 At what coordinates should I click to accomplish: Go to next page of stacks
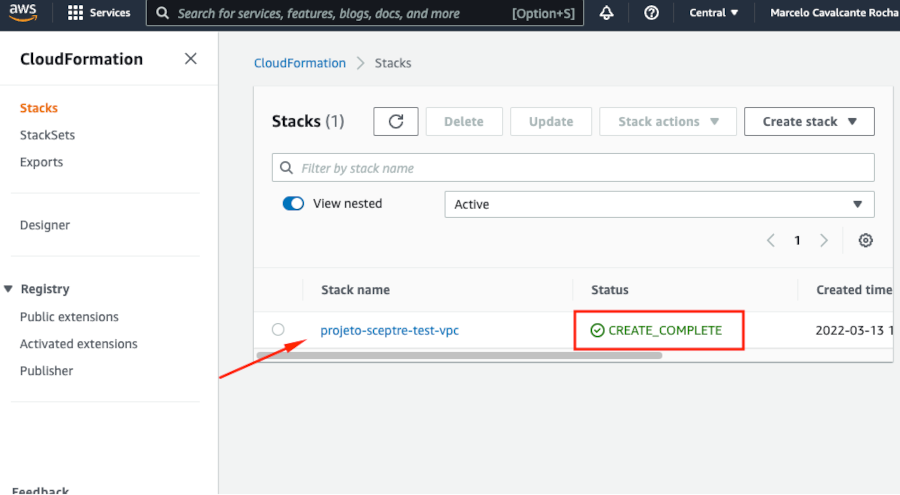(824, 240)
